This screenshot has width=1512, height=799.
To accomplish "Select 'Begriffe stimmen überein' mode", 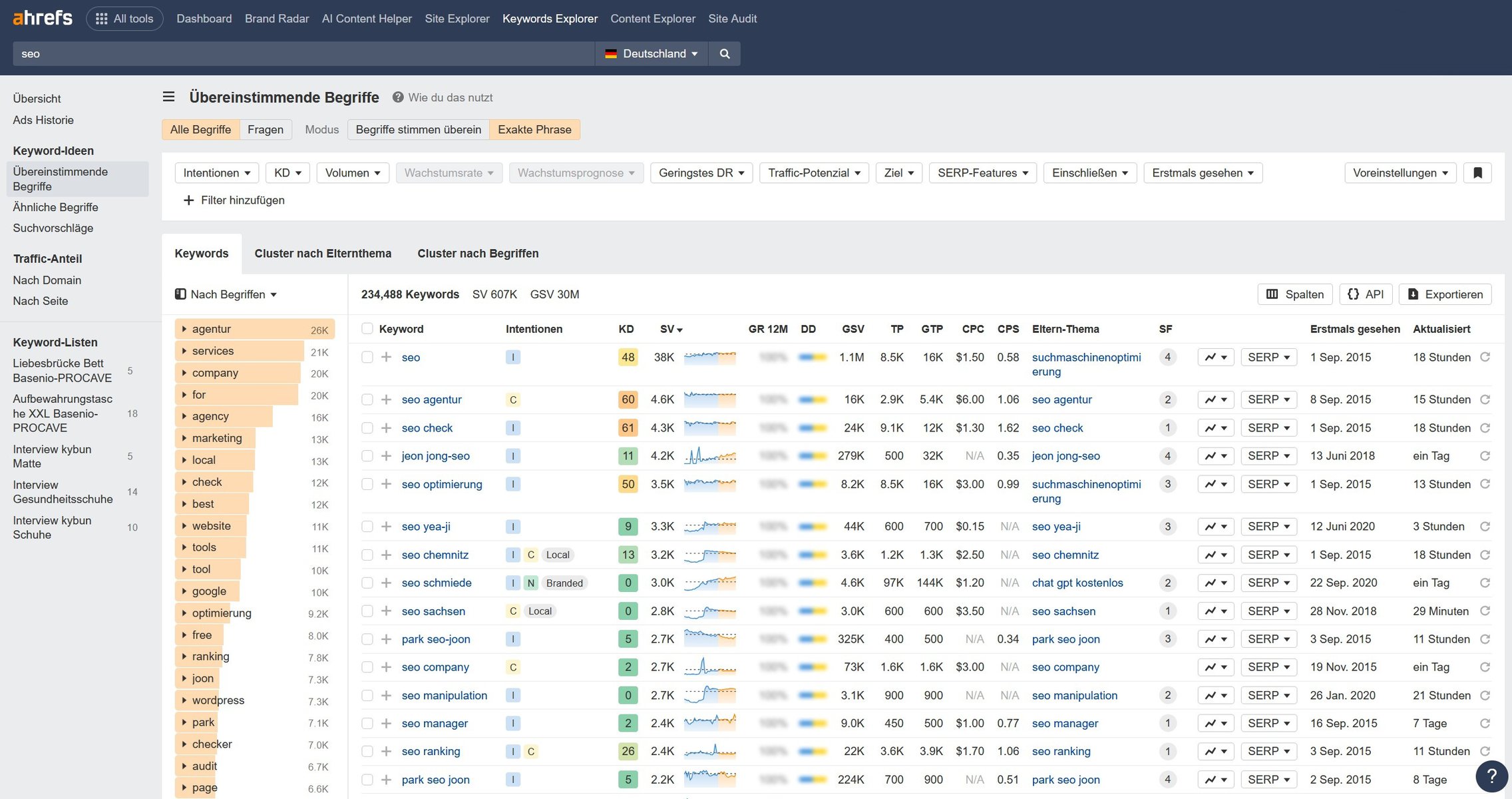I will coord(419,130).
